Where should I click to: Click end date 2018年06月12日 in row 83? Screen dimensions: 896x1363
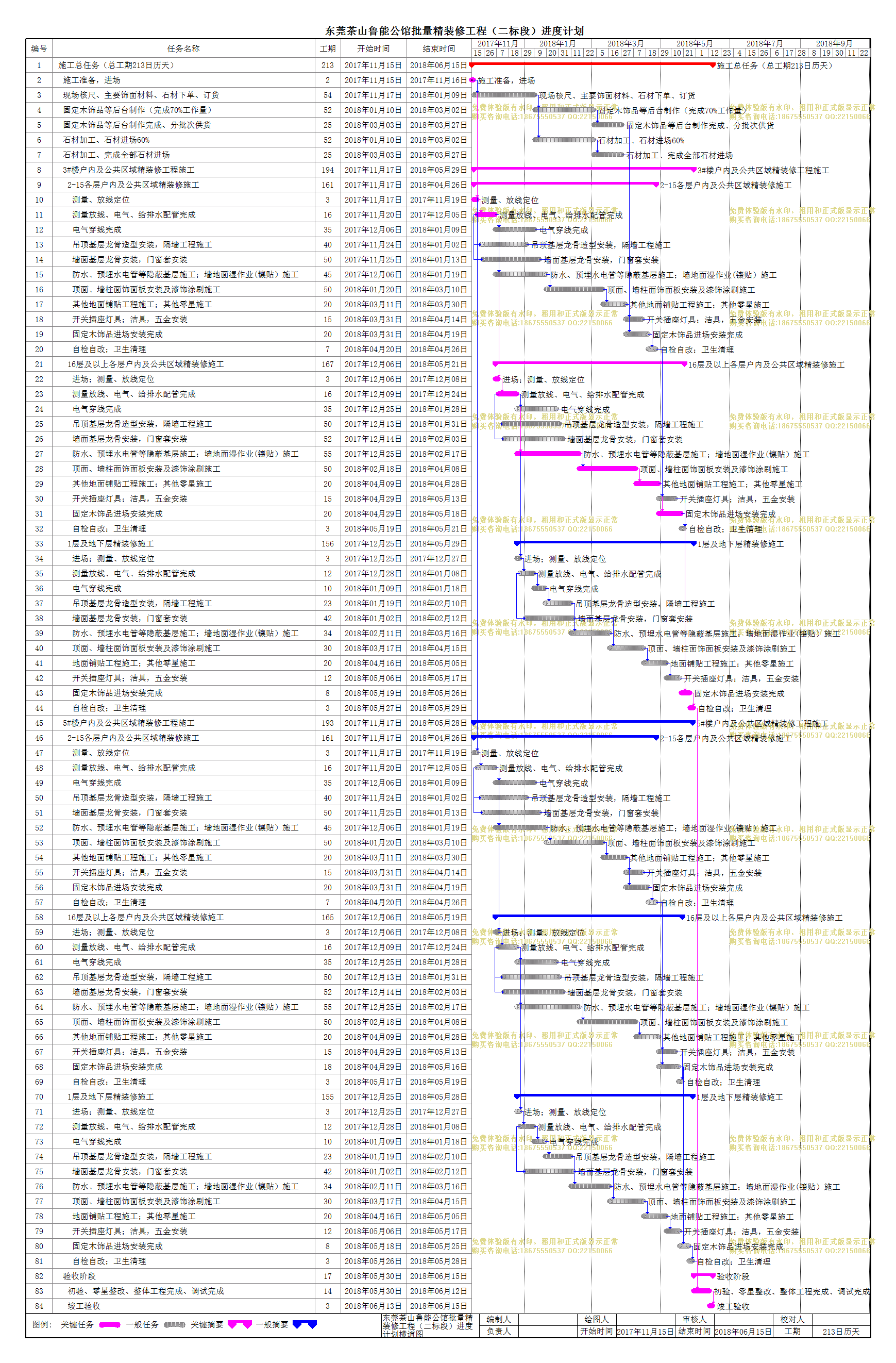(439, 1291)
